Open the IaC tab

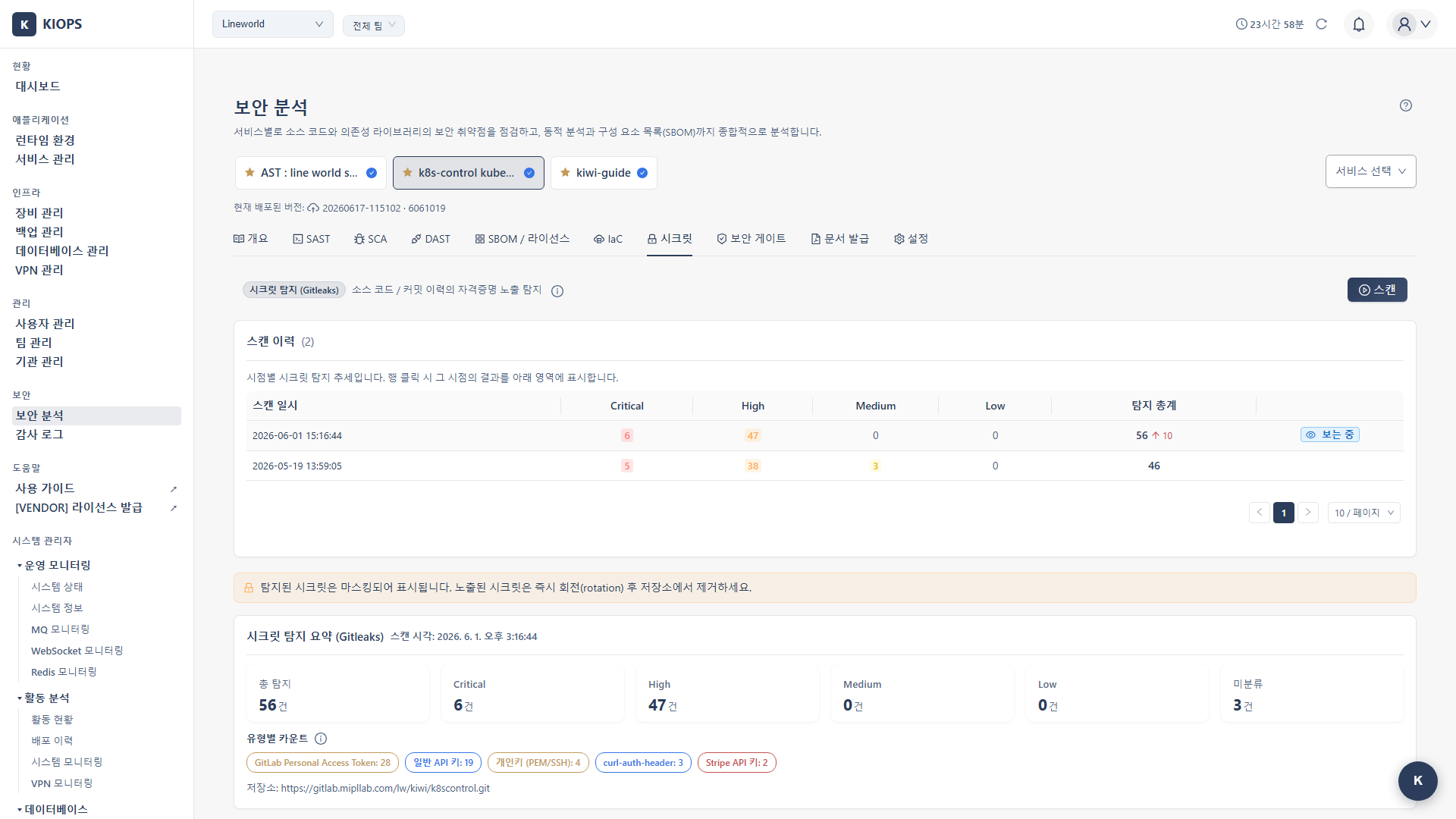click(608, 239)
